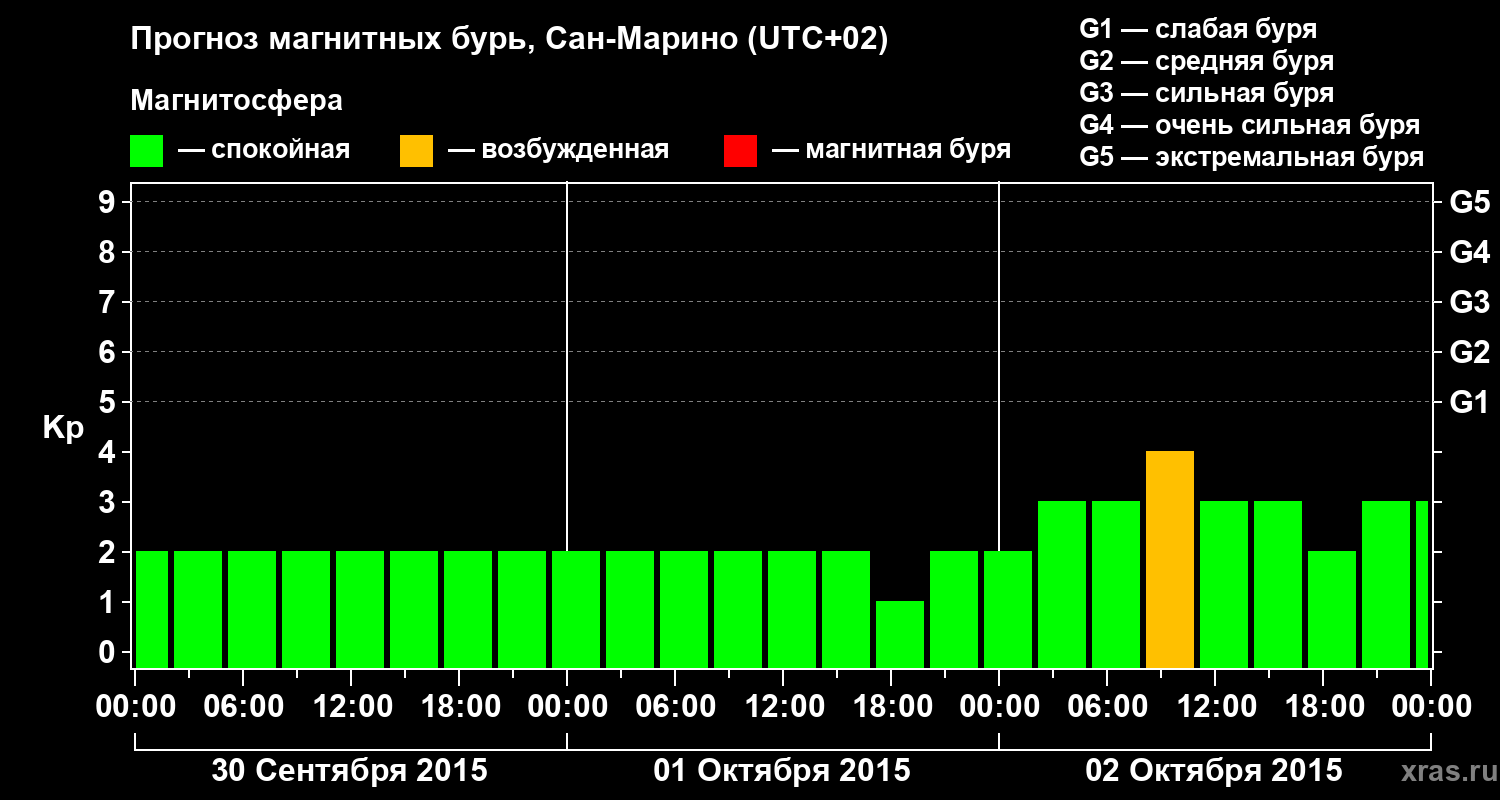This screenshot has width=1500, height=800.
Task: Click the '02 Октября 2015' date label
Action: 1214,771
